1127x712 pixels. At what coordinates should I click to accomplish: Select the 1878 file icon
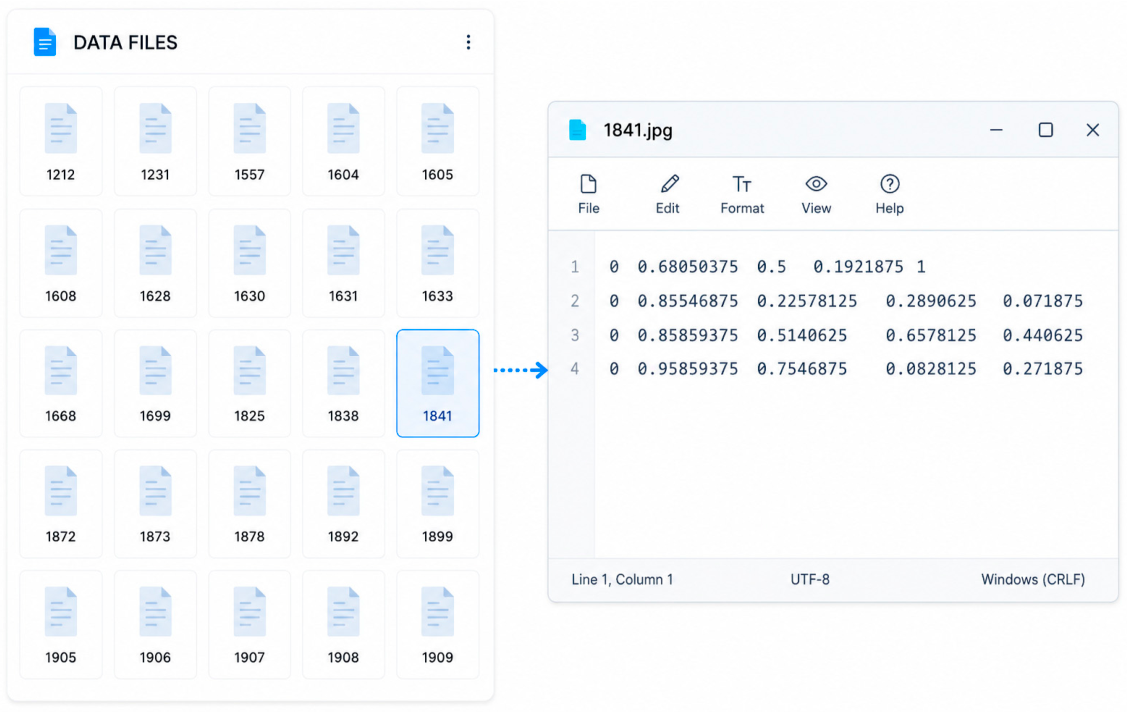(249, 504)
